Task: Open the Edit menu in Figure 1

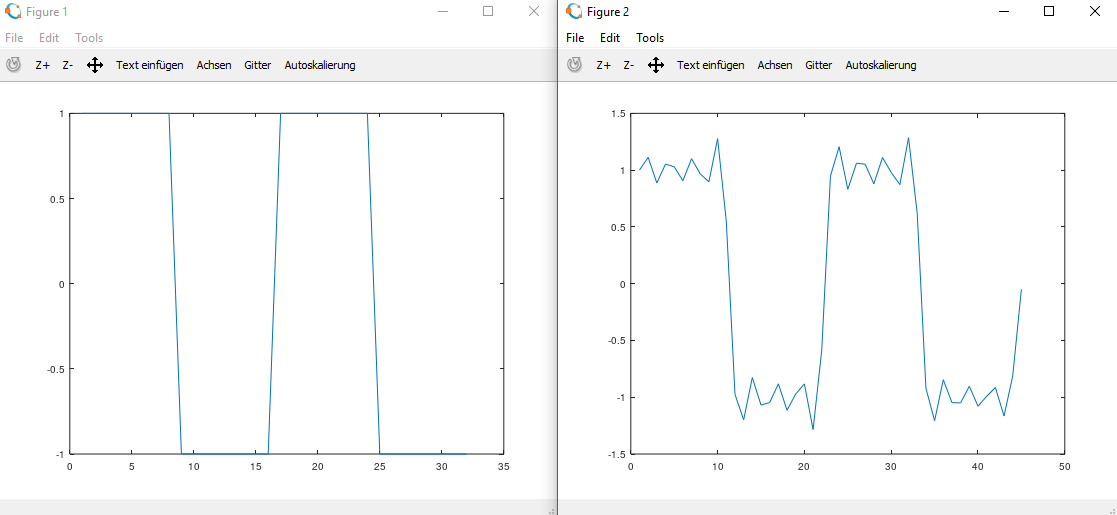Action: tap(49, 38)
